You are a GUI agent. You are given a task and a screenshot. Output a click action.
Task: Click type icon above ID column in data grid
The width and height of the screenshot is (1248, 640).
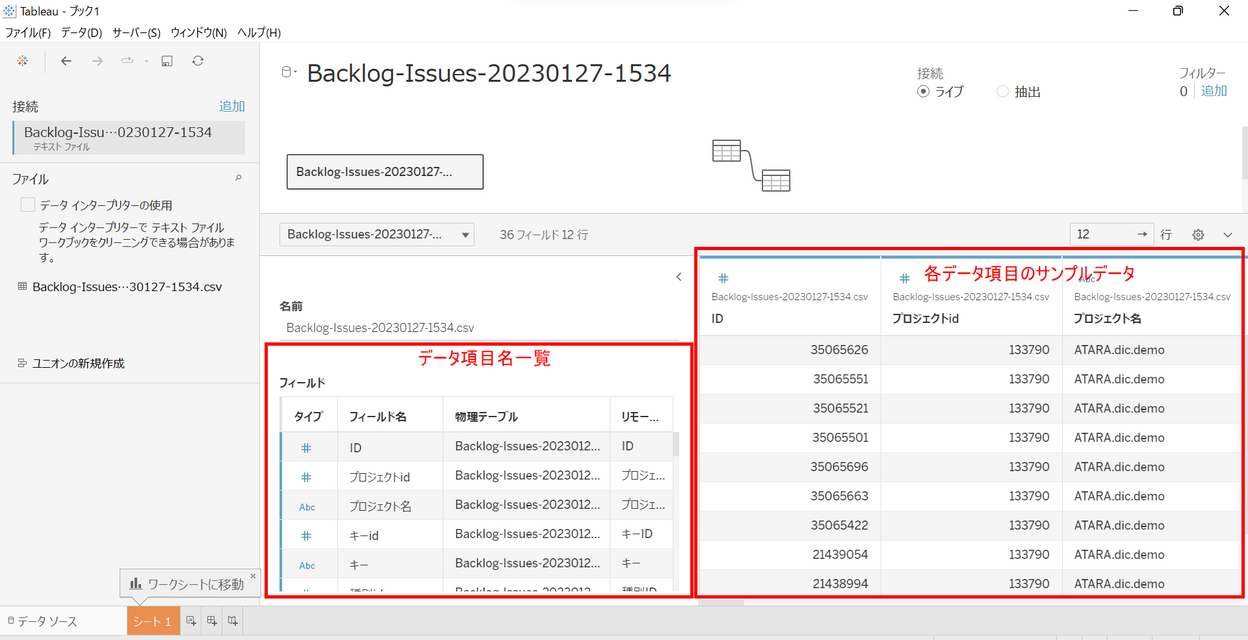tap(723, 279)
